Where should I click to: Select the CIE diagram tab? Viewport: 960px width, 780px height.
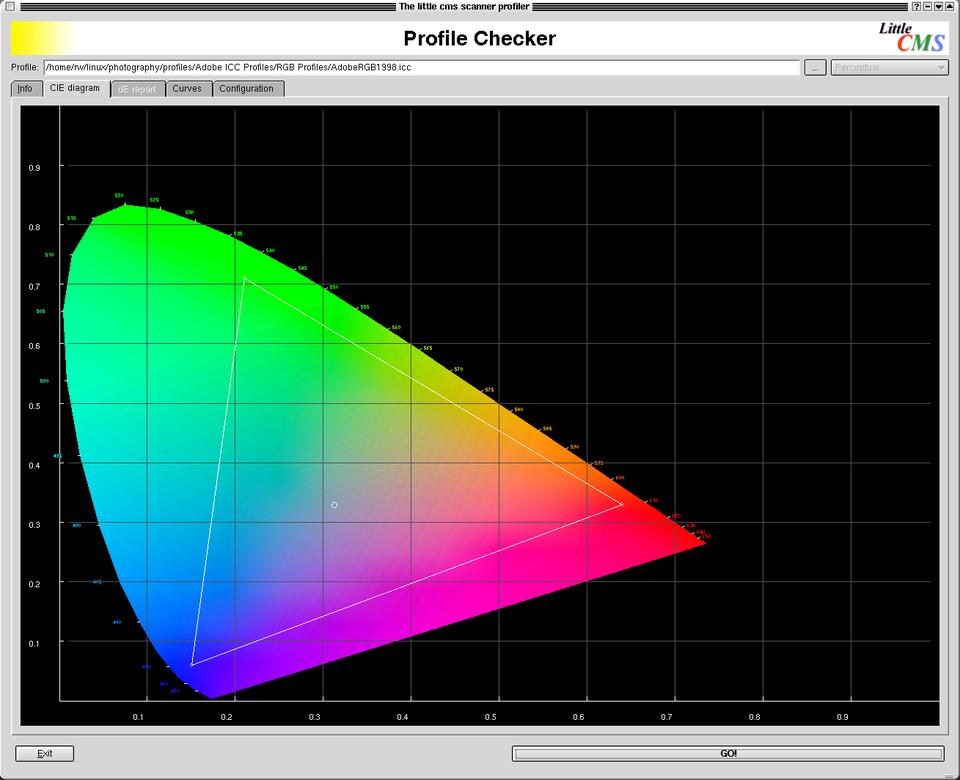[75, 89]
